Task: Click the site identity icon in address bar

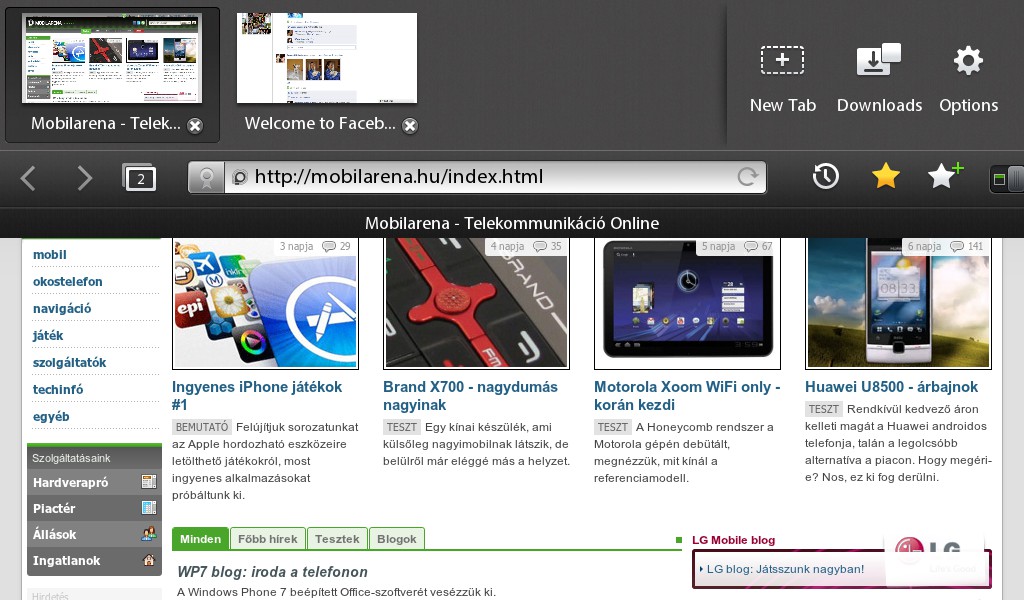Action: pos(206,177)
